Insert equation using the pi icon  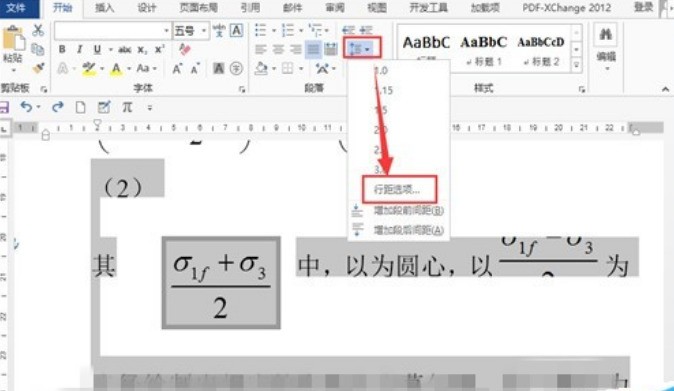pyautogui.click(x=127, y=107)
